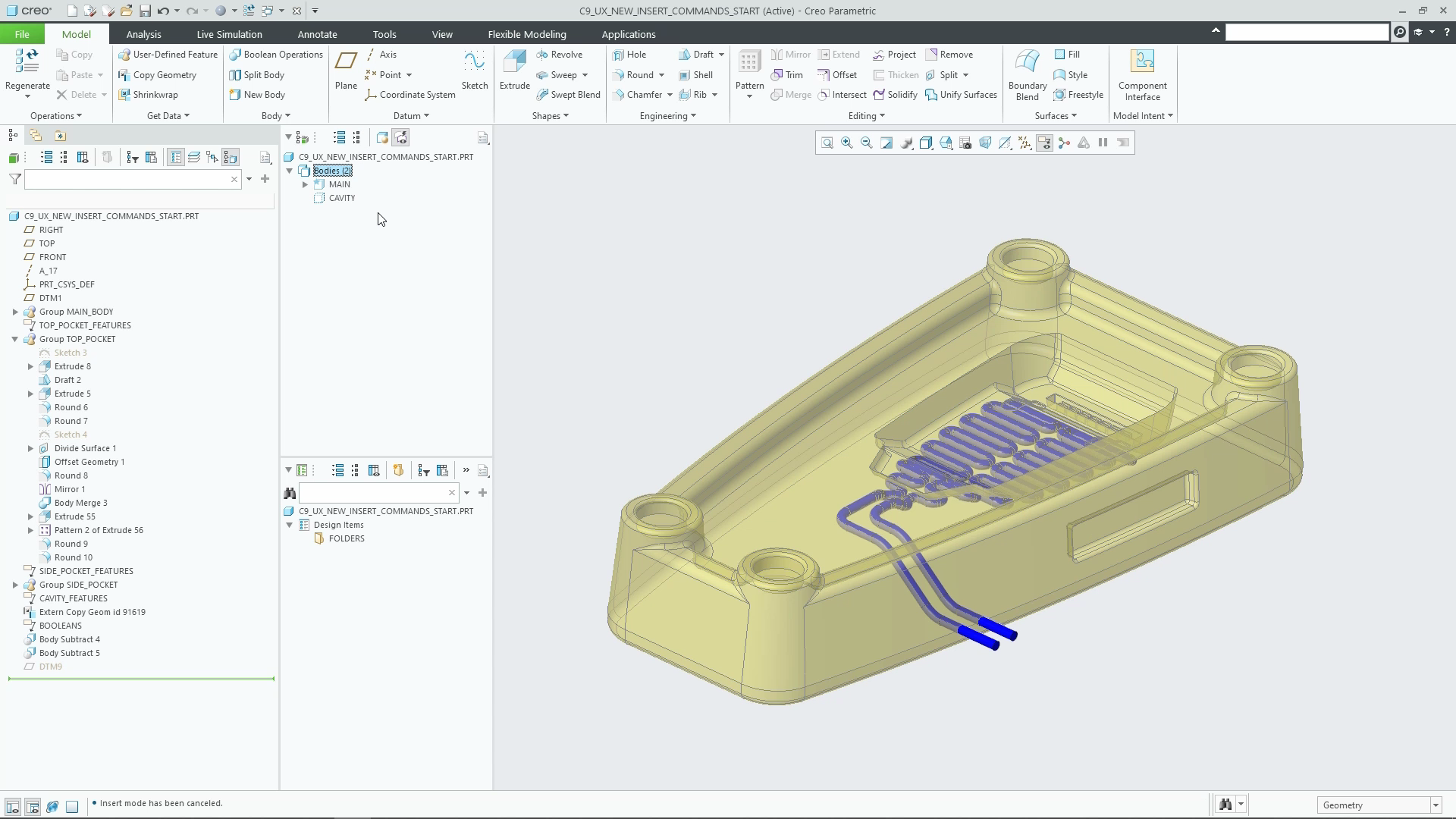The height and width of the screenshot is (819, 1456).
Task: Click the Plane datum tool
Action: click(x=346, y=71)
